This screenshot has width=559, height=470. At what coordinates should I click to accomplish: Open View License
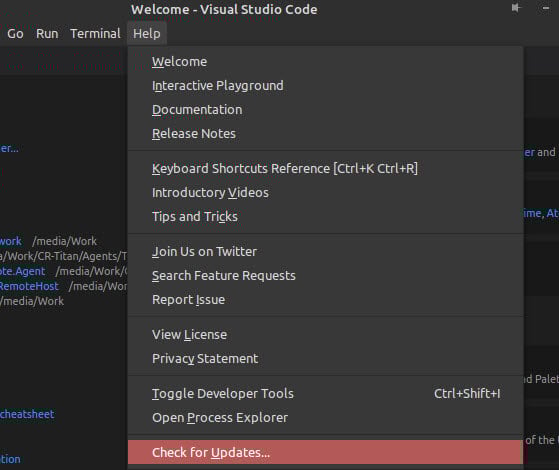point(325,334)
